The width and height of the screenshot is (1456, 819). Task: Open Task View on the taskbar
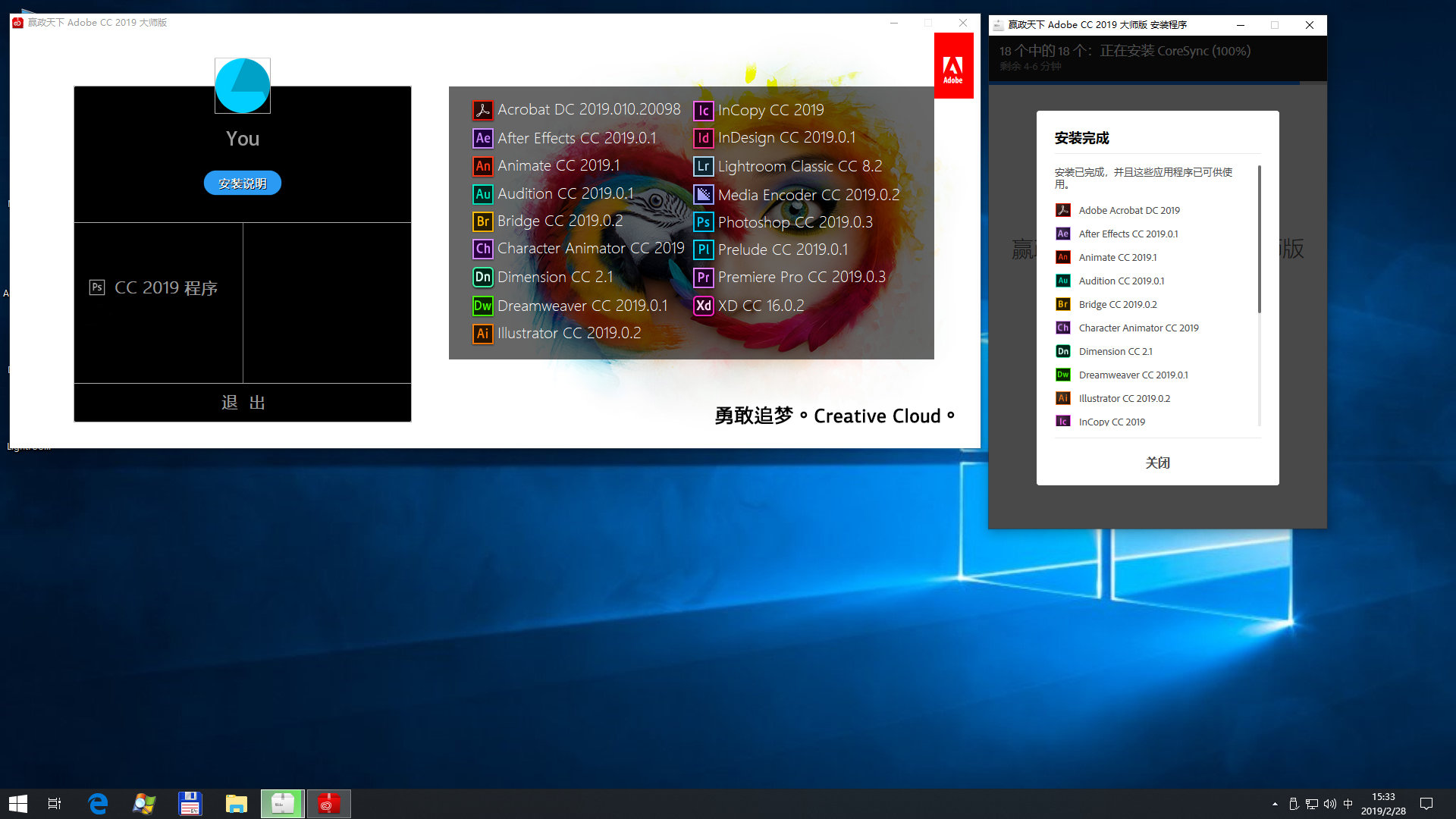pos(55,804)
